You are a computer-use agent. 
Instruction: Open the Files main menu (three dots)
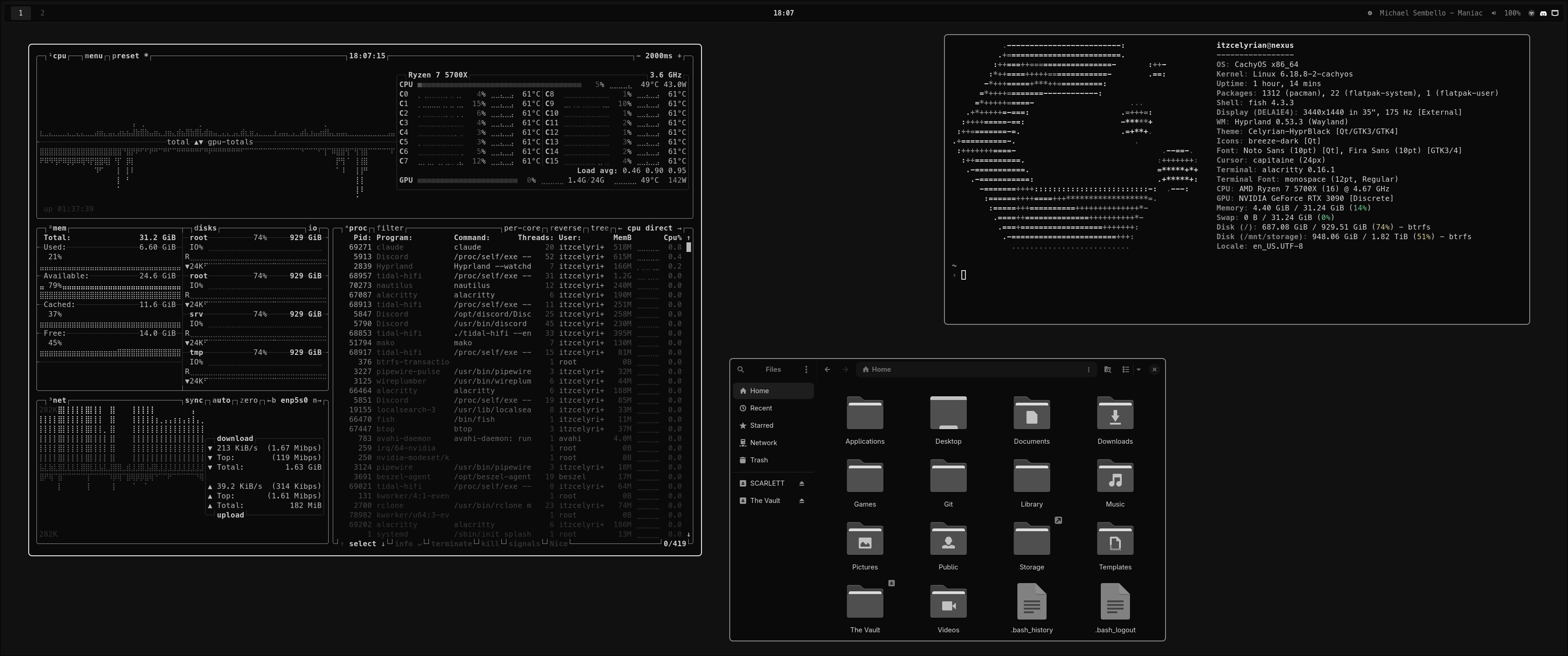pos(806,369)
